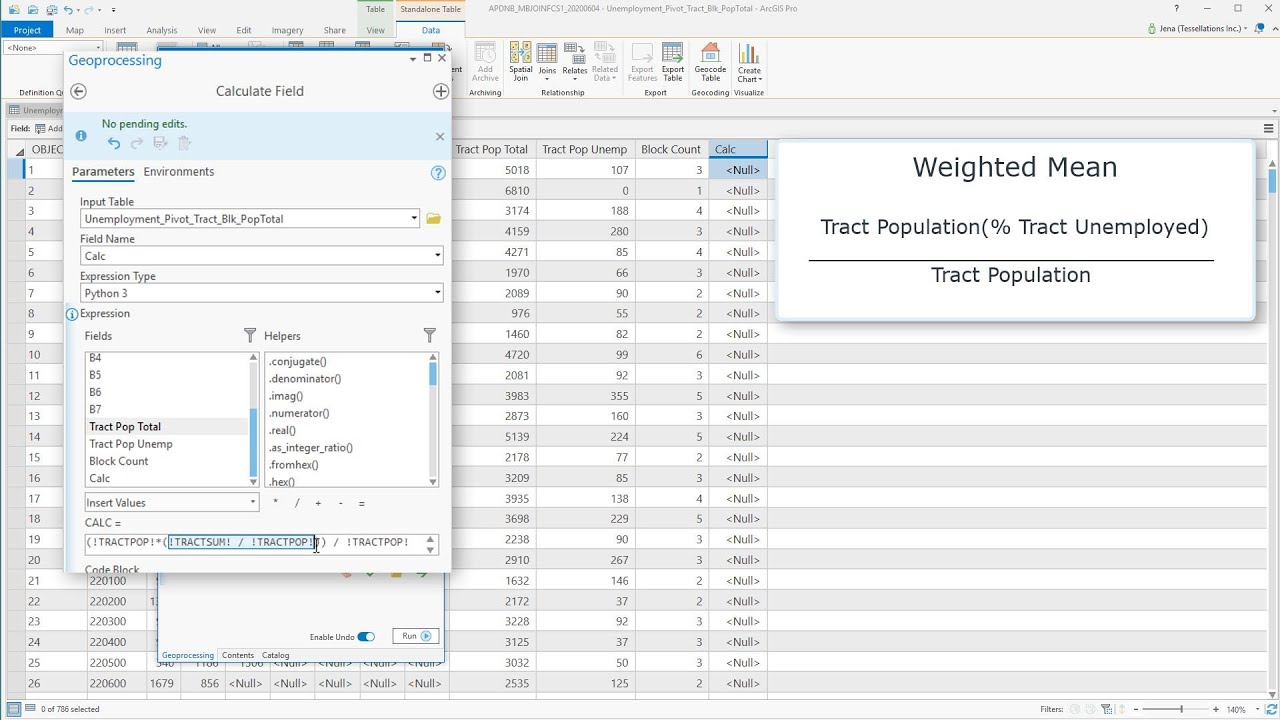This screenshot has height=720, width=1280.
Task: Click the plus add-tool icon beside Calculate Field
Action: coord(441,91)
